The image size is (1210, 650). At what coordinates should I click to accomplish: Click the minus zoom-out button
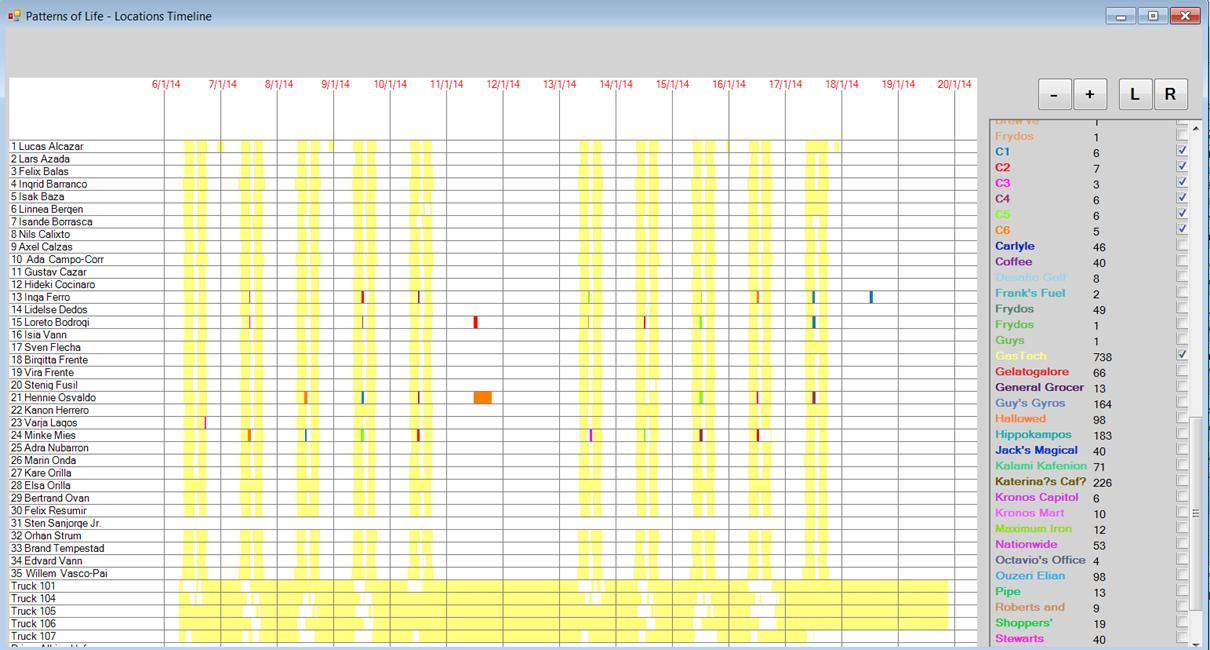click(x=1054, y=94)
